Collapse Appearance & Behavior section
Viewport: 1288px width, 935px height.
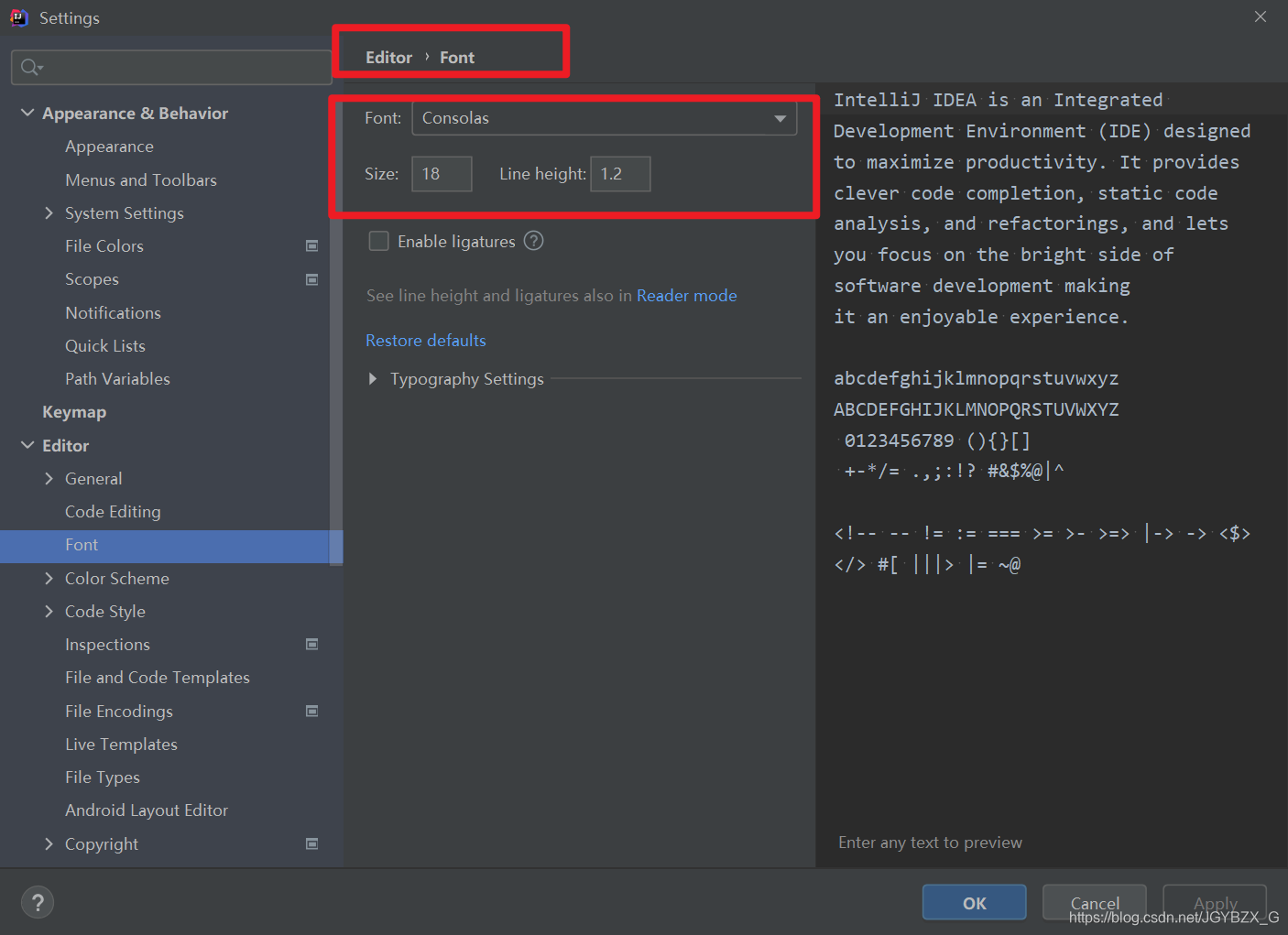pyautogui.click(x=27, y=113)
